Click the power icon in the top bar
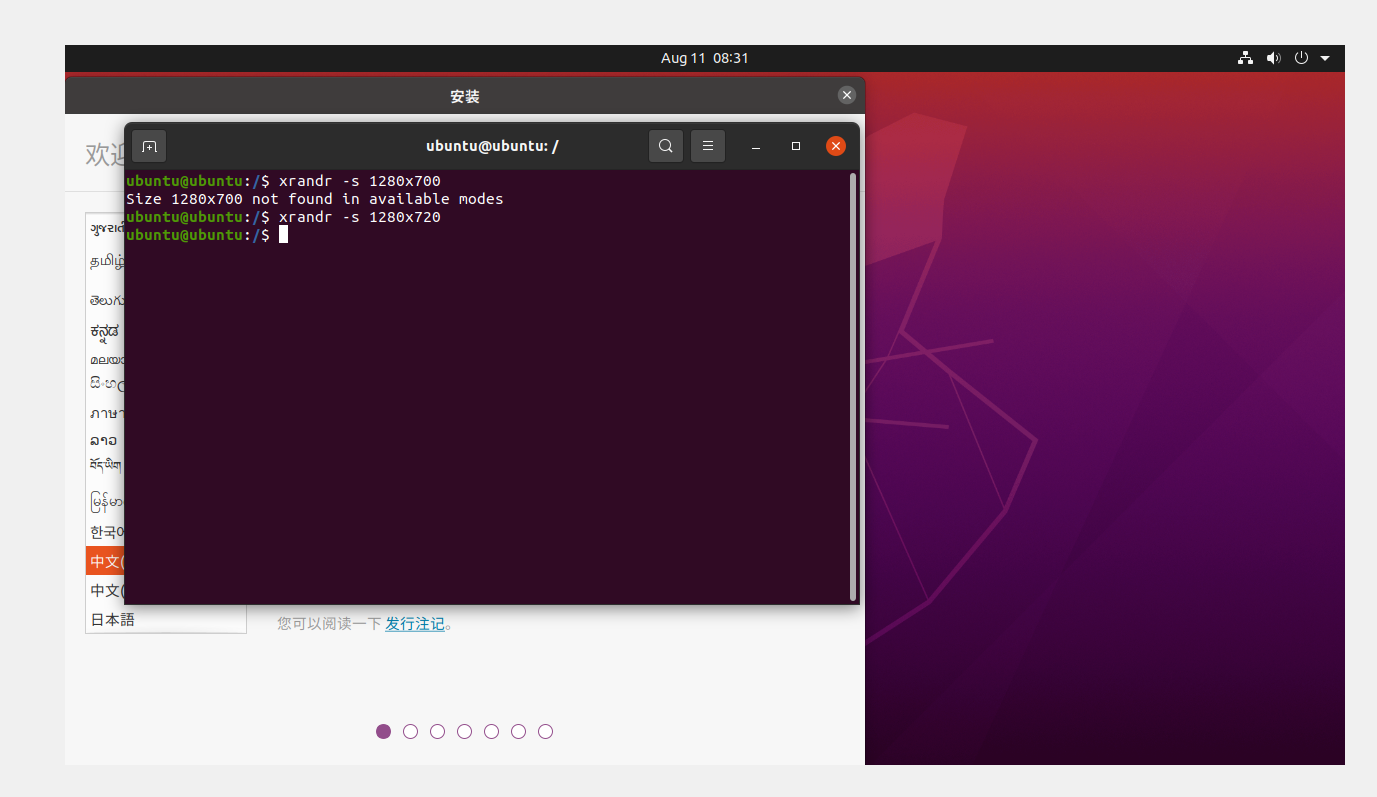The image size is (1377, 797). [x=1301, y=58]
